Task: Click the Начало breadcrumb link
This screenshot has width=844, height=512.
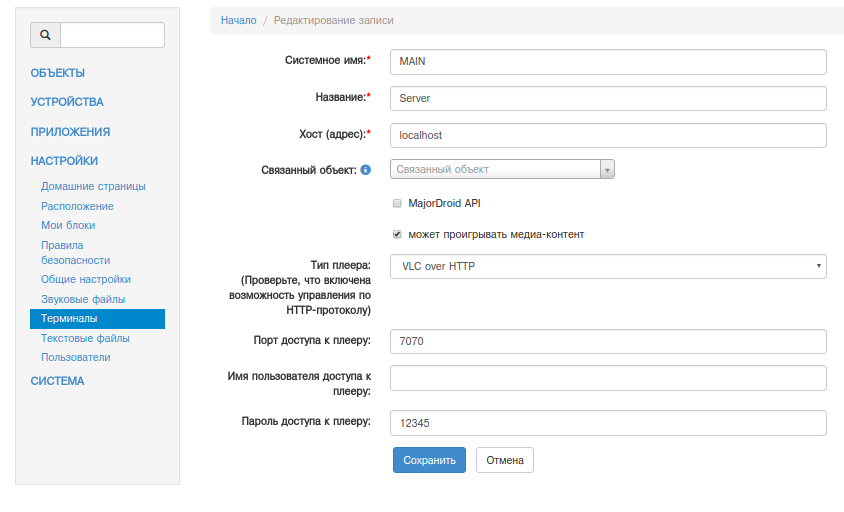Action: coord(239,20)
